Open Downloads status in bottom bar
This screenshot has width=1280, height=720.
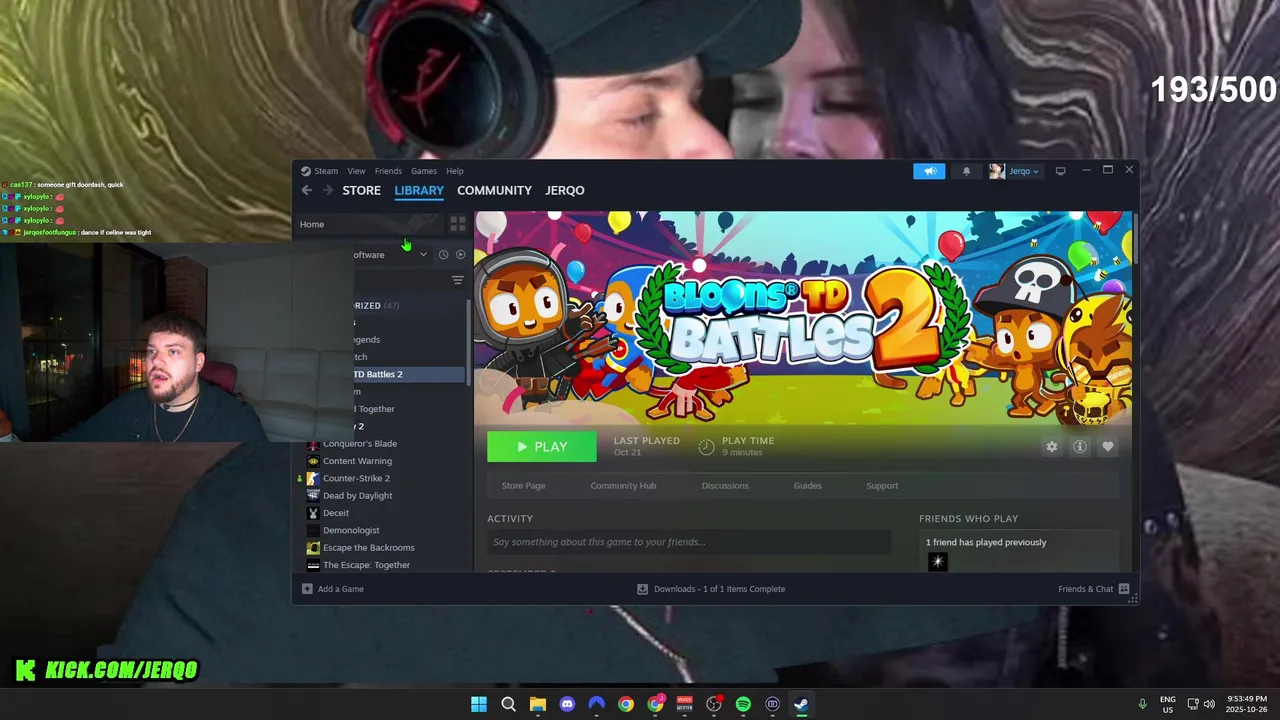(x=711, y=589)
